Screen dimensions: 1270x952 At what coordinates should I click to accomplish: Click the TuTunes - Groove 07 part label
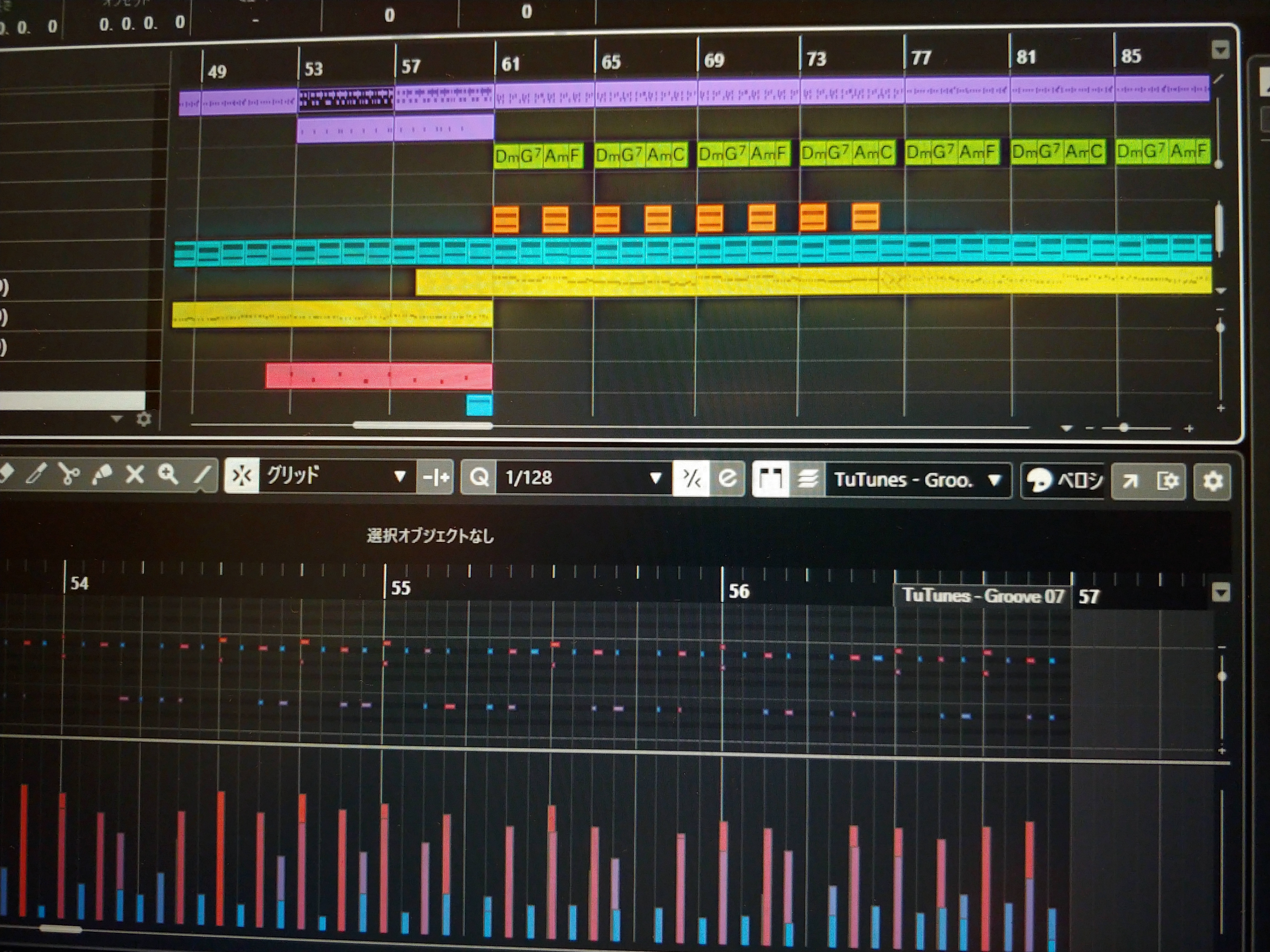[983, 596]
